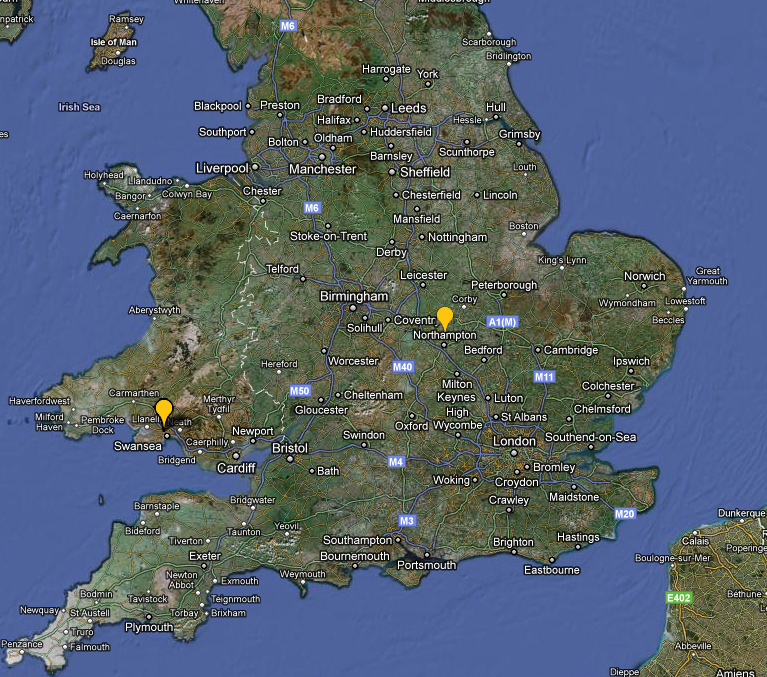Click the yellow marker above Northampton
This screenshot has height=677, width=767.
445,318
